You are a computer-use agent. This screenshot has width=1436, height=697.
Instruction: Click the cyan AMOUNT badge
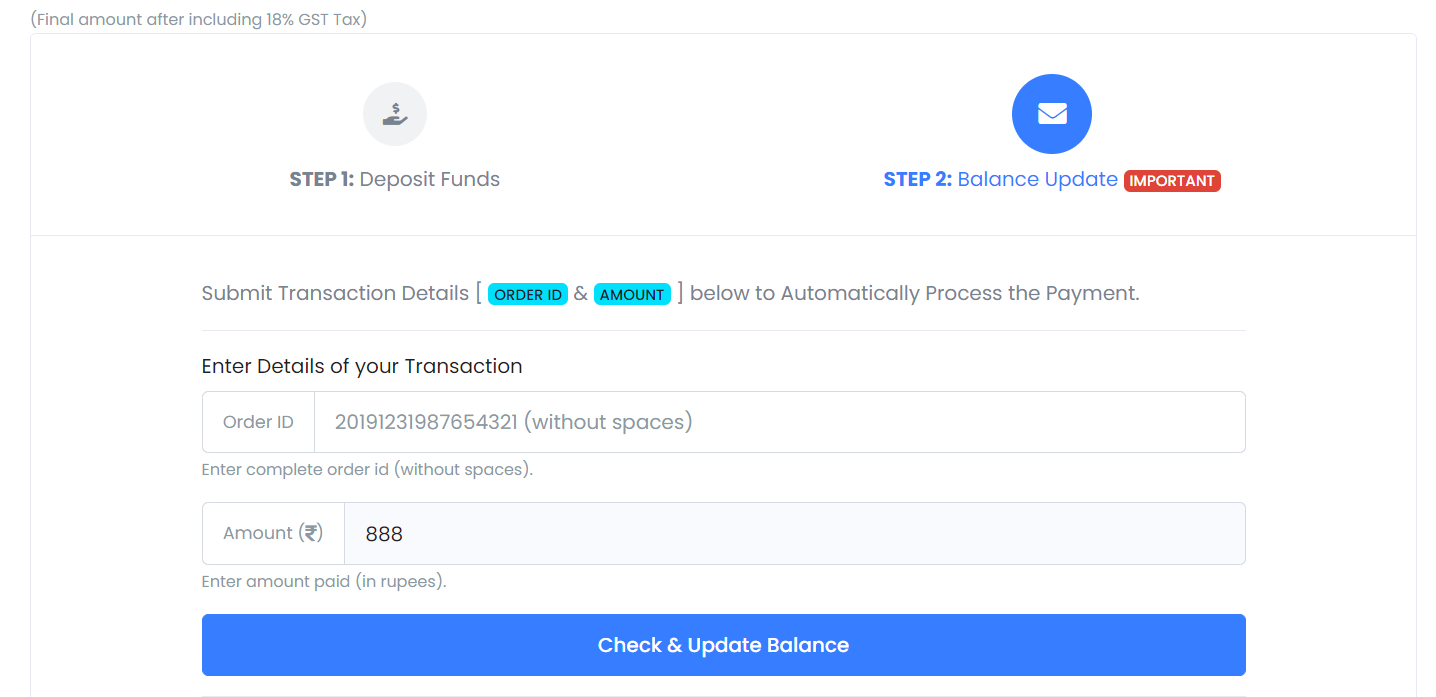632,295
